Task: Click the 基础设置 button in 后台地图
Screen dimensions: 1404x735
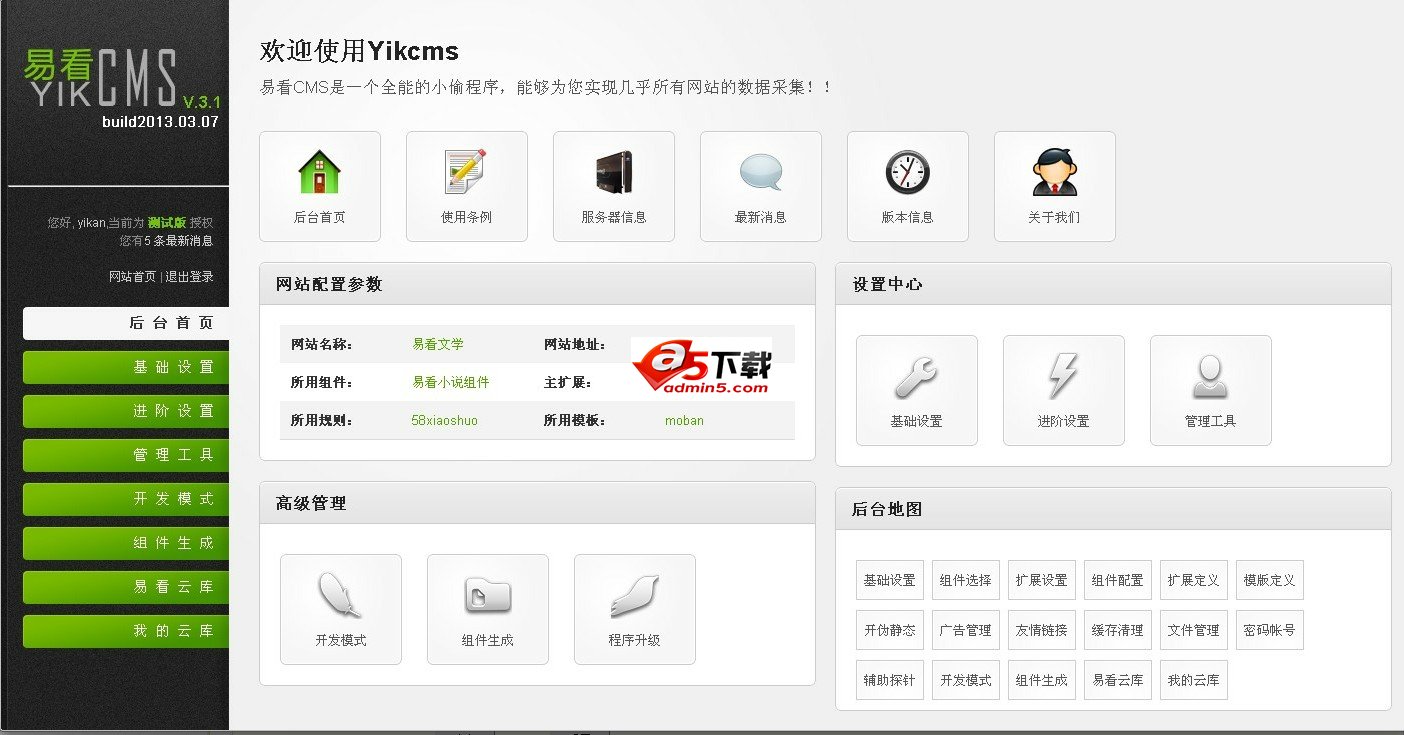Action: pyautogui.click(x=890, y=580)
